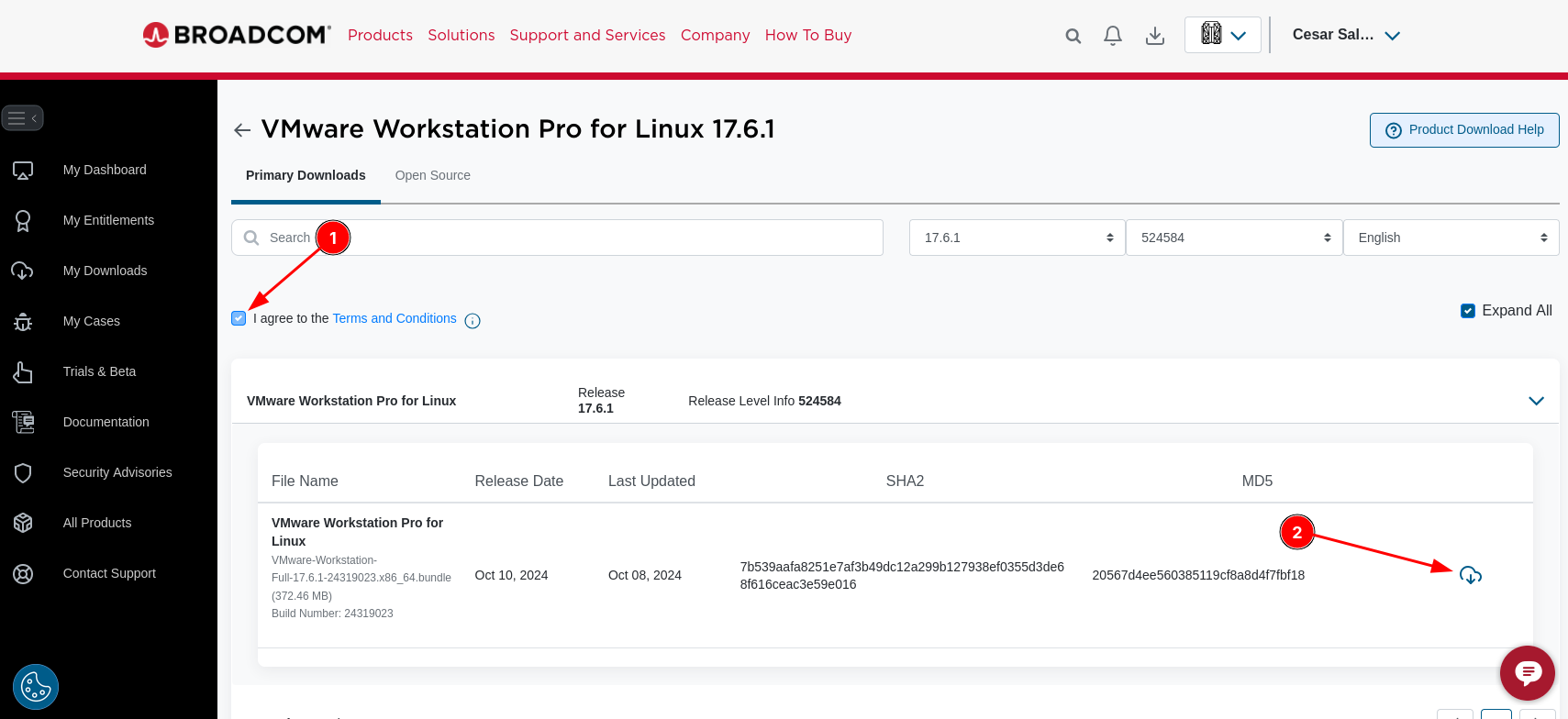
Task: Open Security Advisories sidebar link
Action: 117,472
